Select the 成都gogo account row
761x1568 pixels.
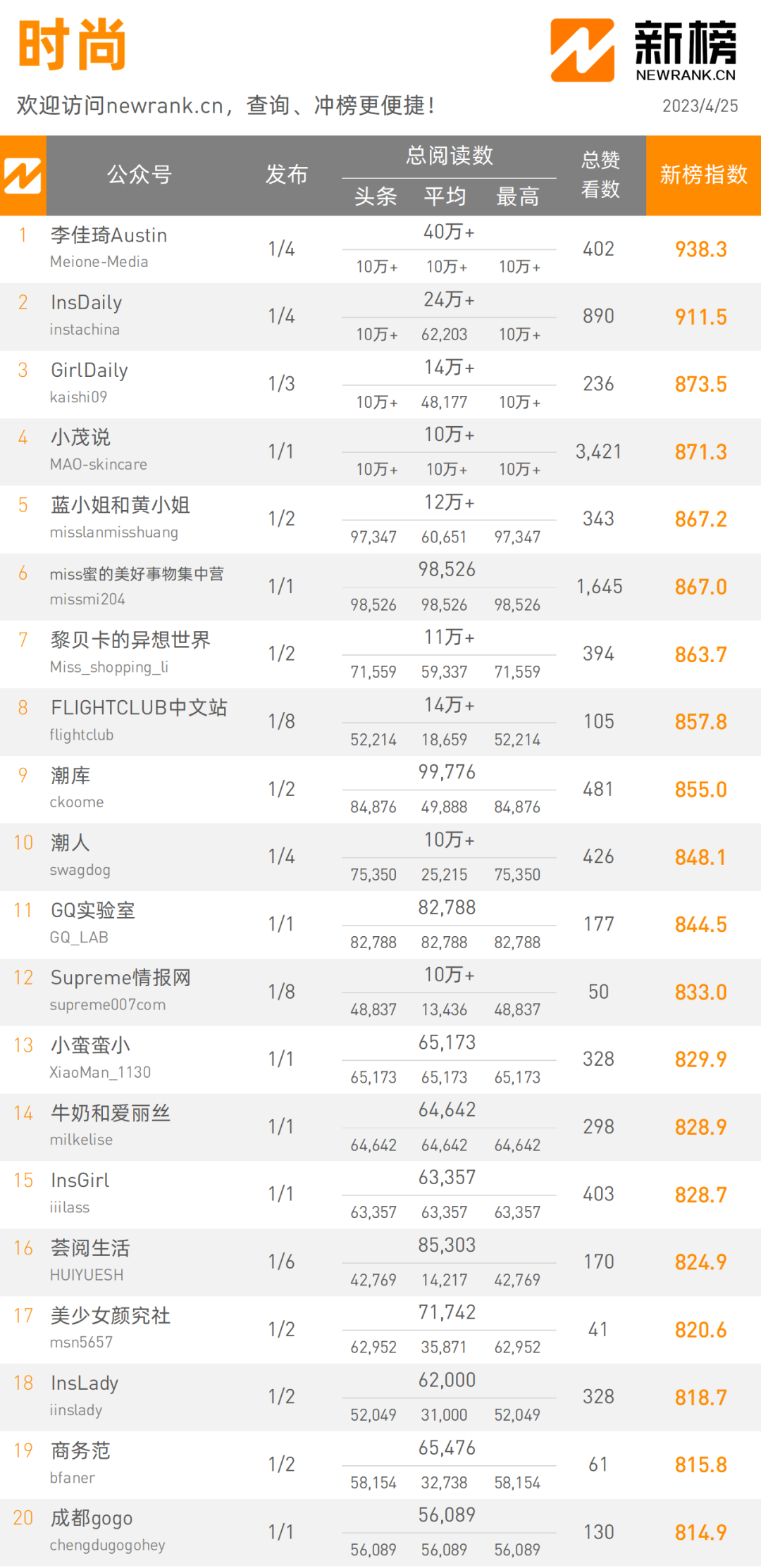tap(380, 1532)
